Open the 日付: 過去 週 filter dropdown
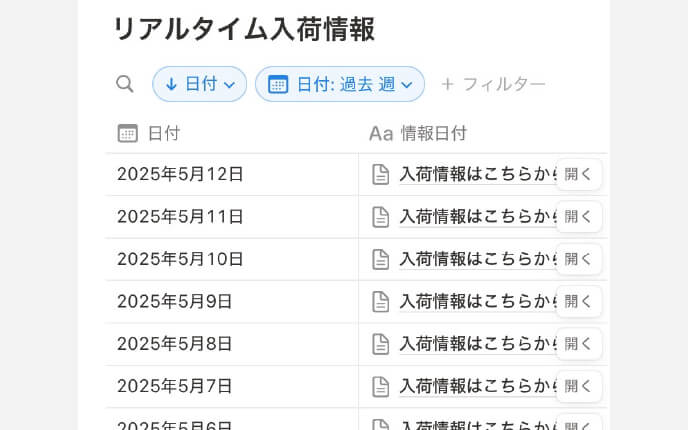This screenshot has width=688, height=430. [340, 84]
